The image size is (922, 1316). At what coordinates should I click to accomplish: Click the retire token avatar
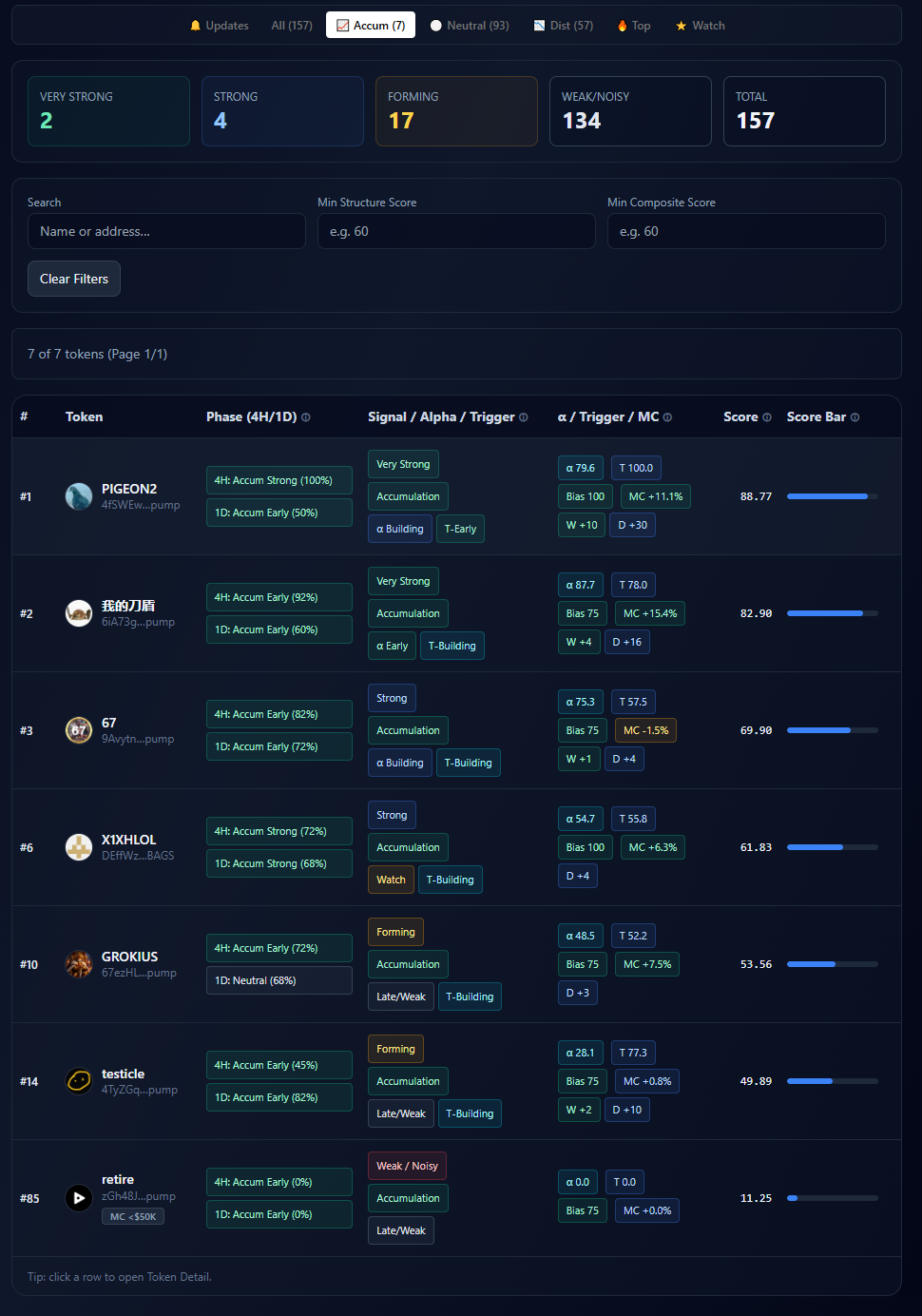[x=79, y=1198]
